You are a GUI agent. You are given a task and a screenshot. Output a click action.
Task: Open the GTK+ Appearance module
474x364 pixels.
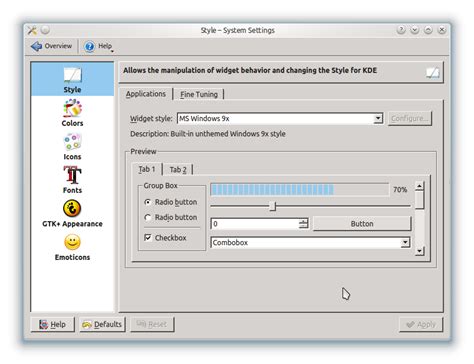[x=72, y=214]
